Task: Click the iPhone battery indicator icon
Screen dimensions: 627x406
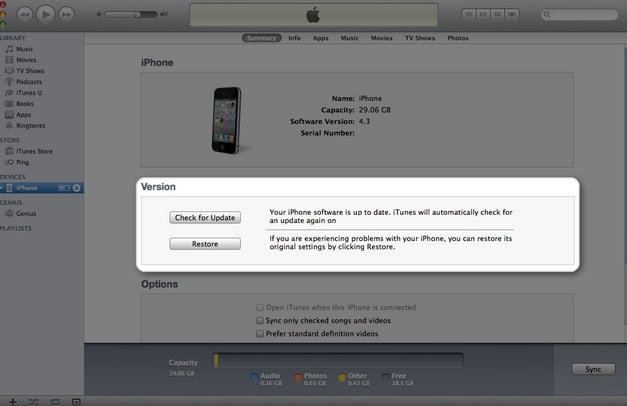Action: 64,188
